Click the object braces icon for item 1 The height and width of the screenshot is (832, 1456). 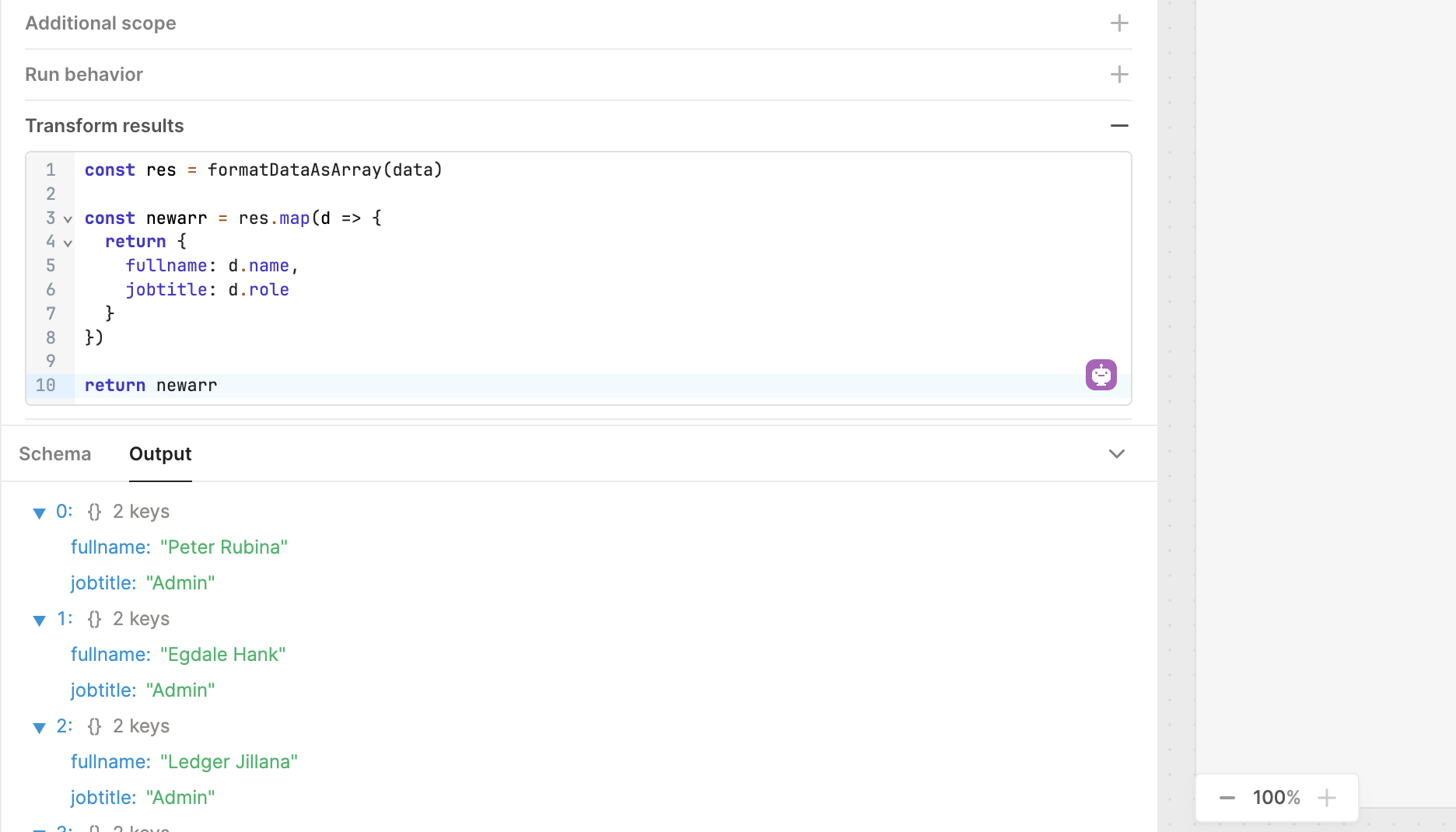(x=94, y=619)
